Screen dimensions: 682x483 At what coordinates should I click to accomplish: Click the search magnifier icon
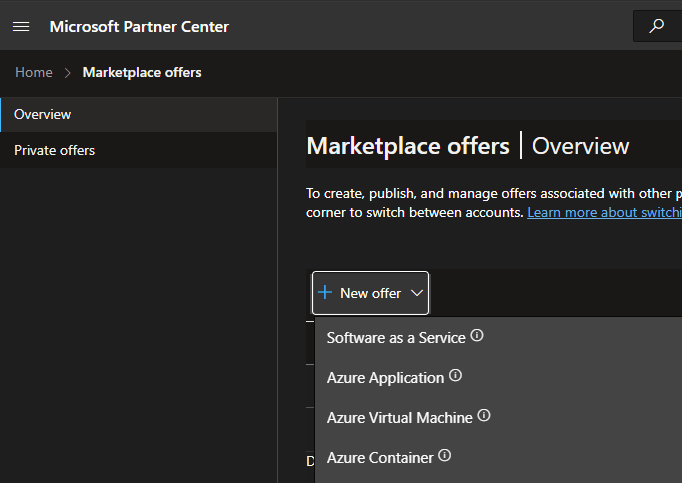(656, 26)
